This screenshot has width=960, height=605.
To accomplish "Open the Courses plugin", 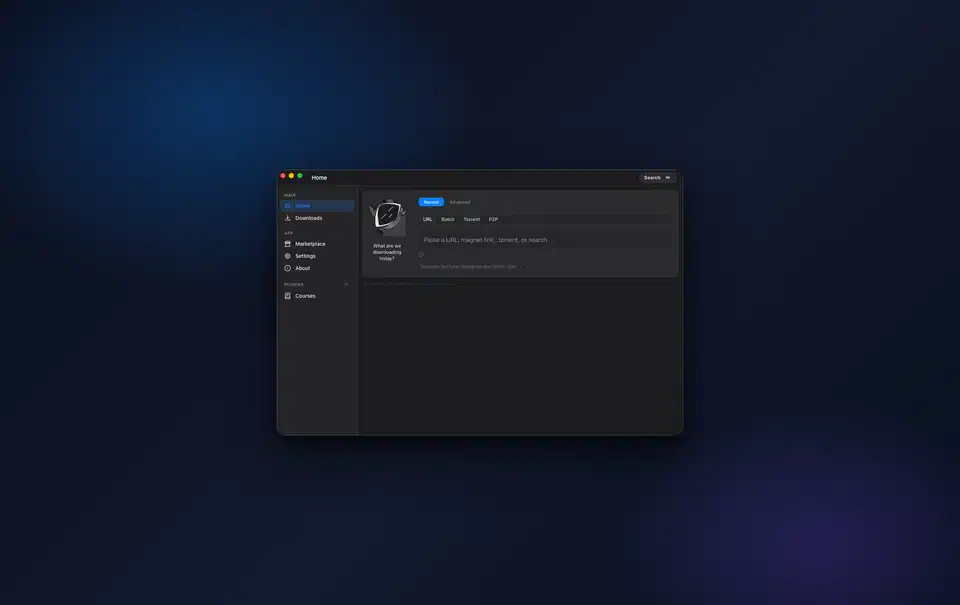I will 317,296.
